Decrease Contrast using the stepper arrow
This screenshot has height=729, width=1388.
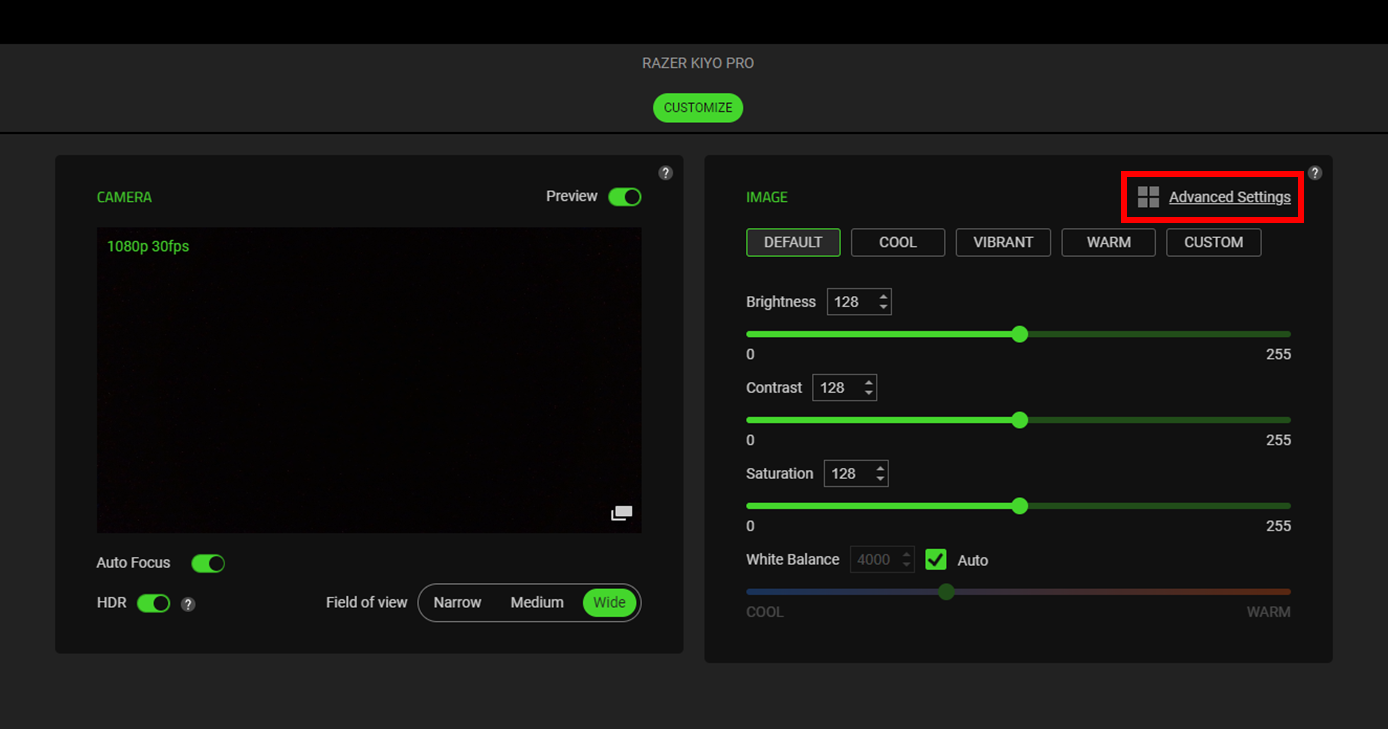(x=867, y=392)
